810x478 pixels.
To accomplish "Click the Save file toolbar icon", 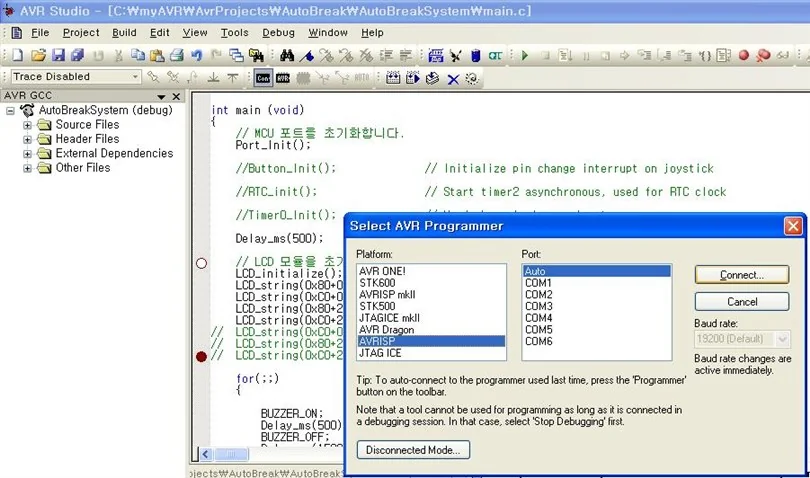I will pos(58,55).
